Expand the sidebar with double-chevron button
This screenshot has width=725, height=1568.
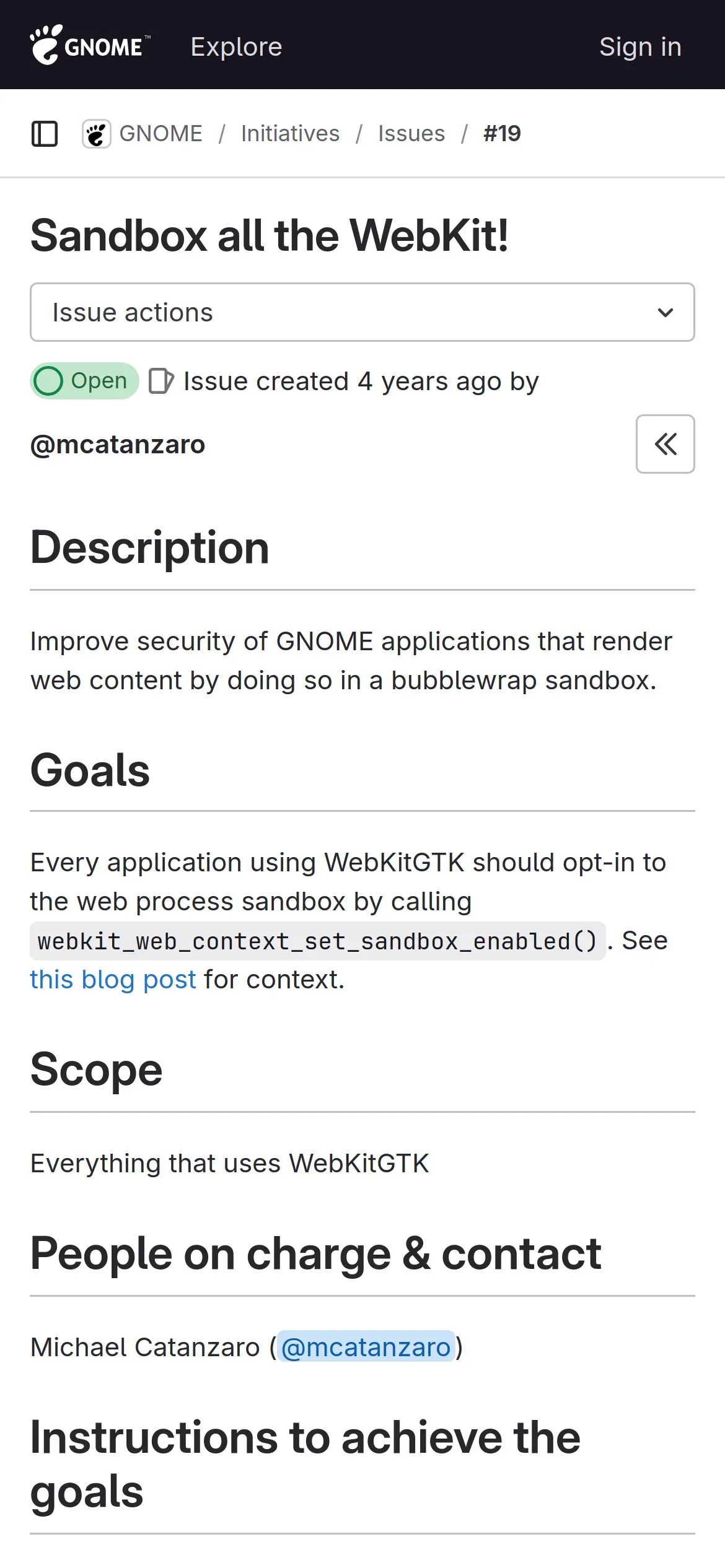pyautogui.click(x=665, y=444)
